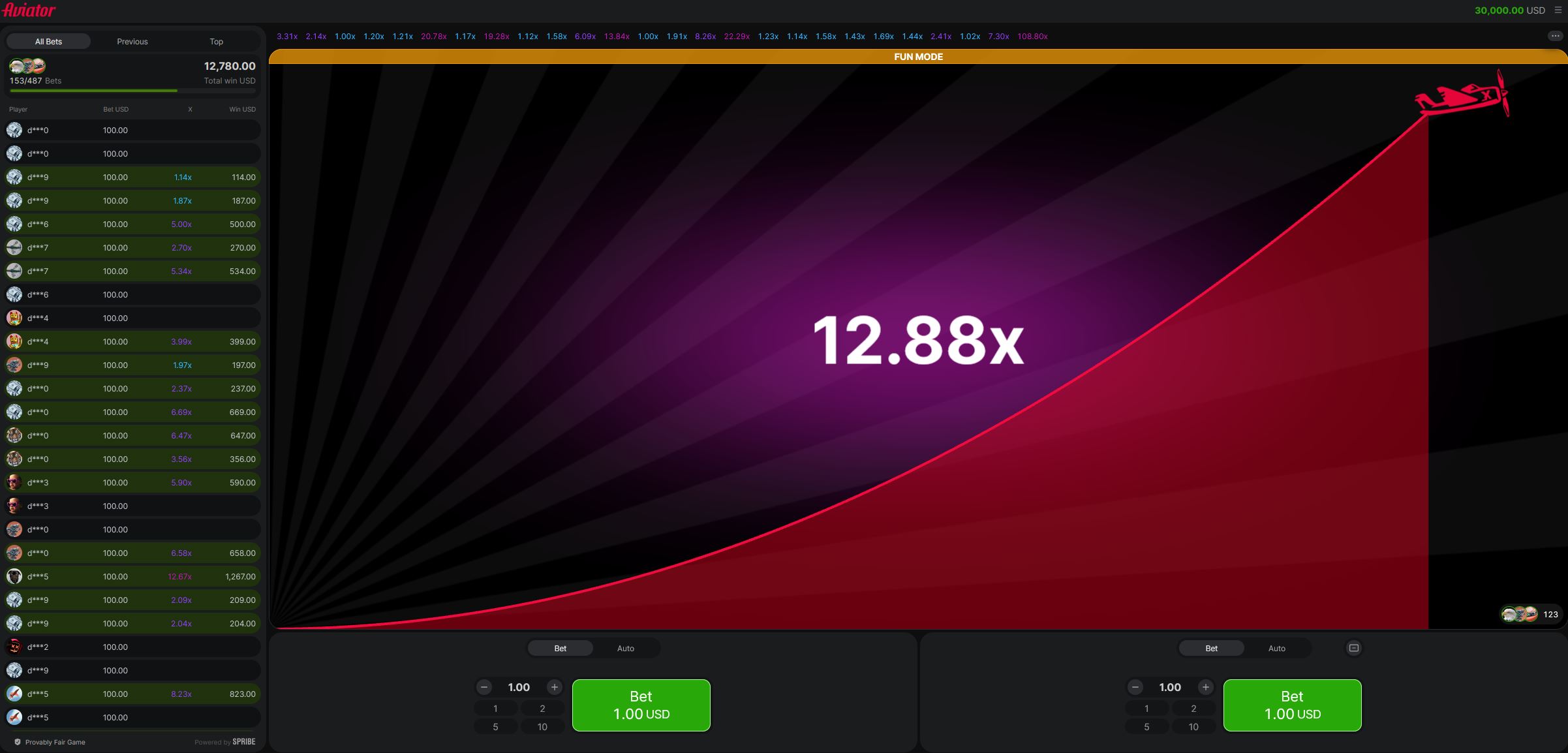Click avatar of d***5 with 12.67x
Screen dimensions: 1568x753
tap(14, 576)
